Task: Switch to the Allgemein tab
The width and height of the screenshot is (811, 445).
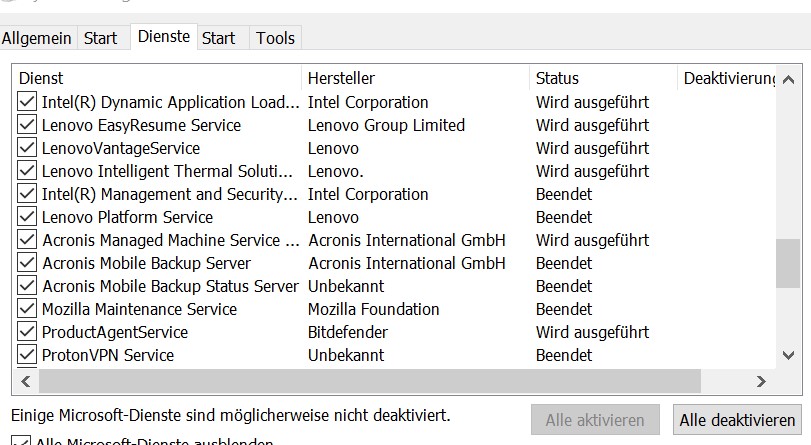Action: coord(36,38)
